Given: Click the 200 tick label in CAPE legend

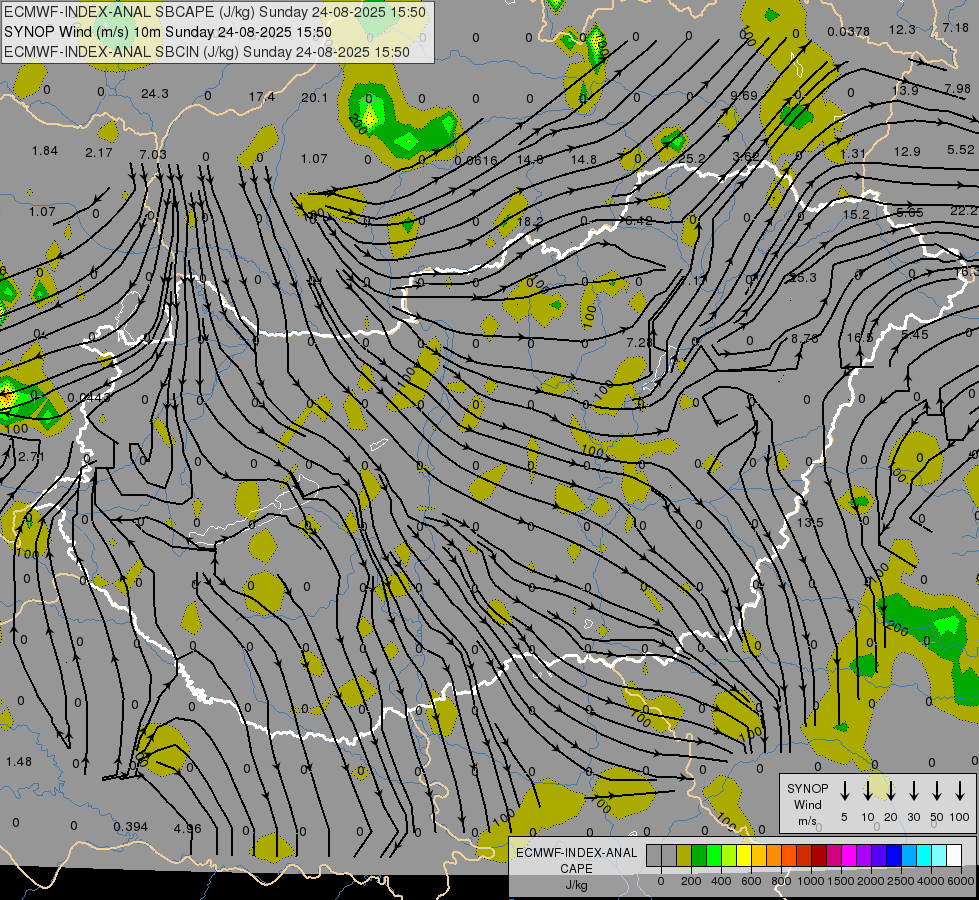Looking at the screenshot, I should 691,881.
